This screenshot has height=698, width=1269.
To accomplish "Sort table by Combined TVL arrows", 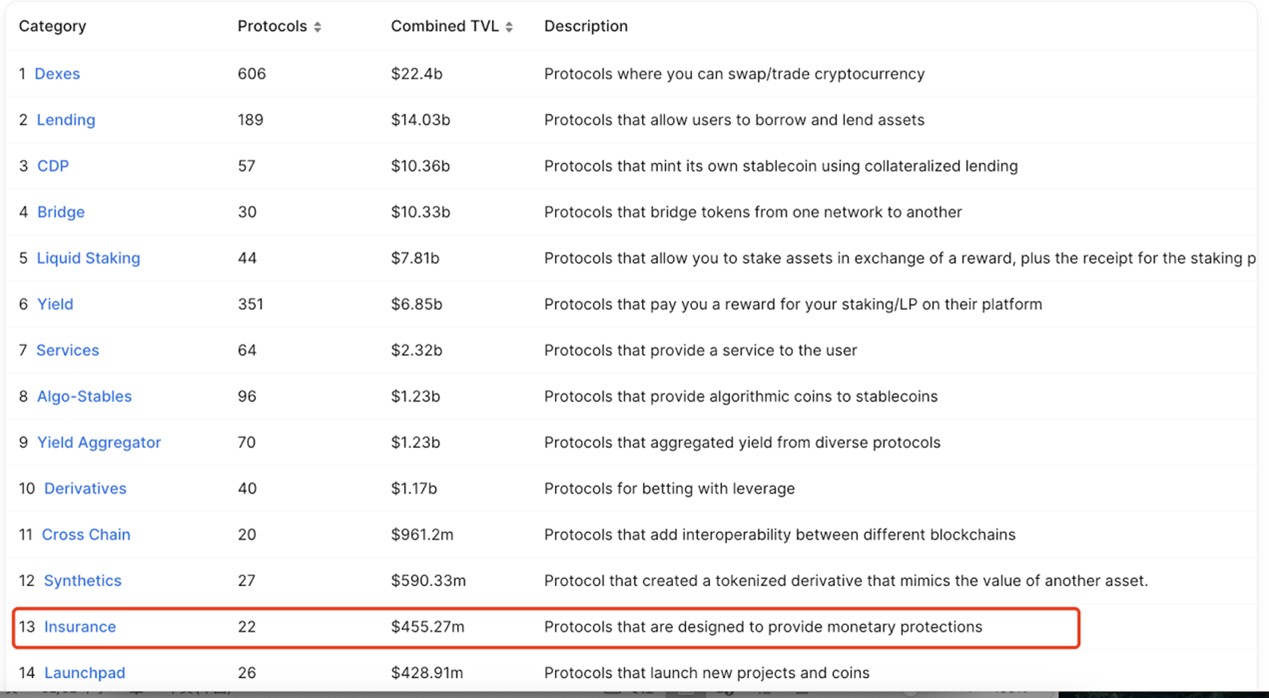I will 509,27.
